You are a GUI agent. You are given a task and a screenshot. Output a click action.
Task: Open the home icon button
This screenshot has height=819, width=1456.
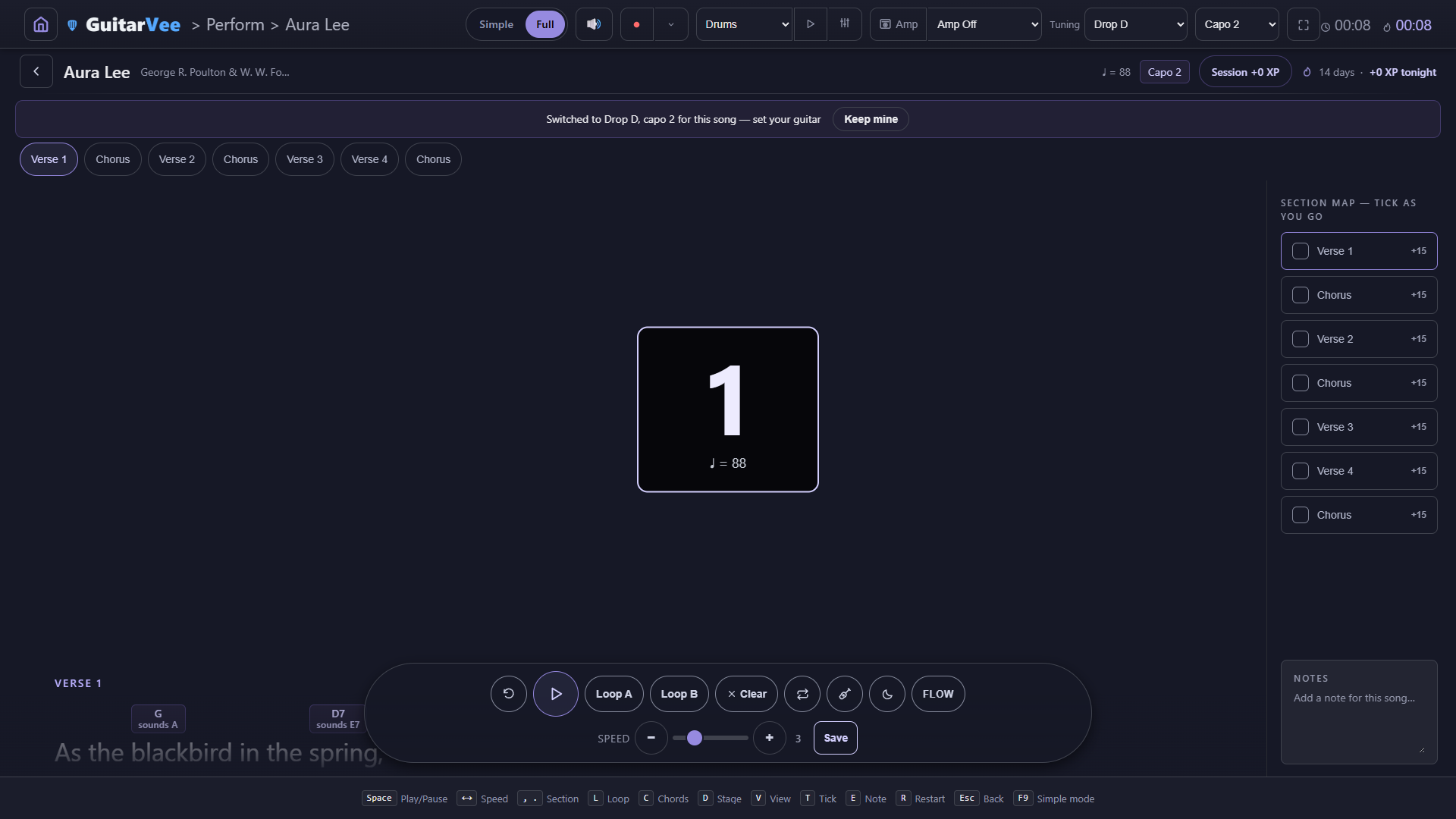(x=41, y=24)
